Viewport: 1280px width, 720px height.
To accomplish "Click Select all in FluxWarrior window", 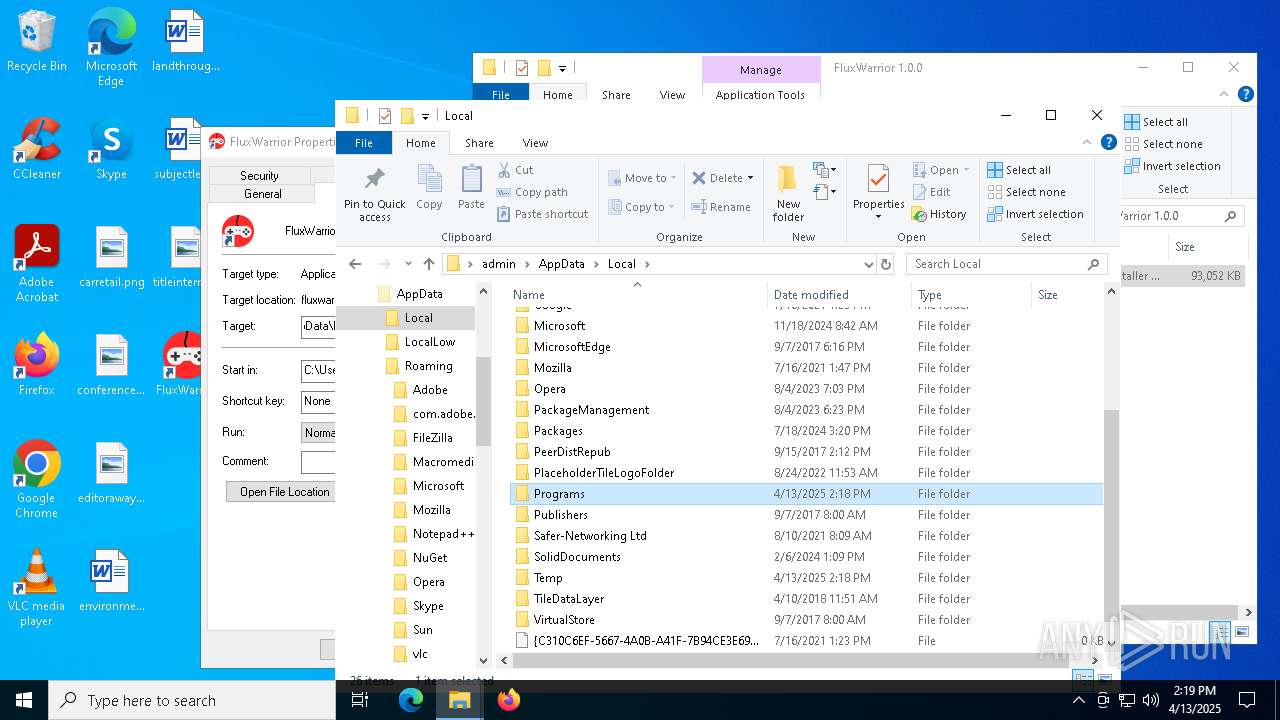I will 1156,122.
